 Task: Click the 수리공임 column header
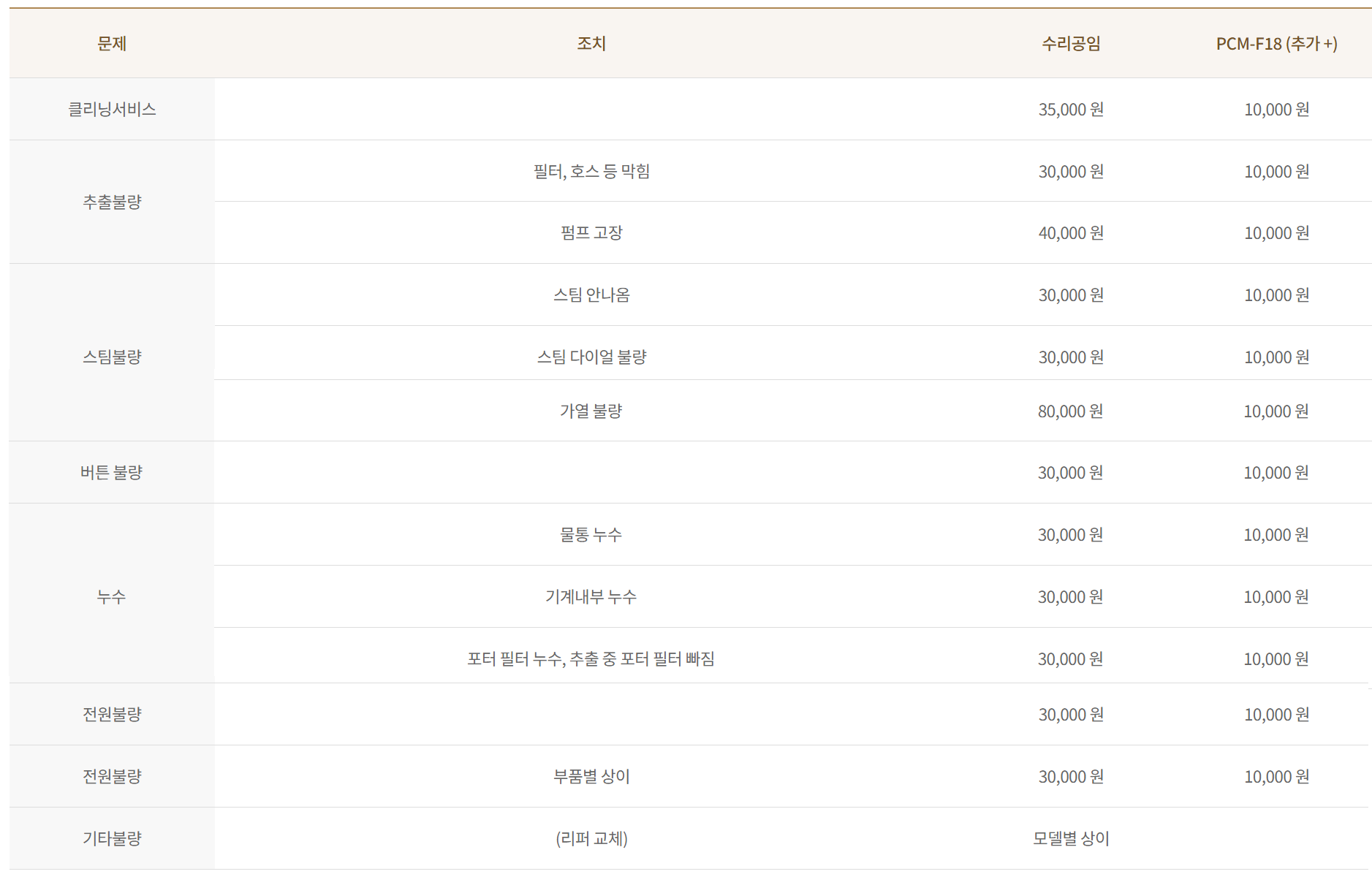[1071, 44]
